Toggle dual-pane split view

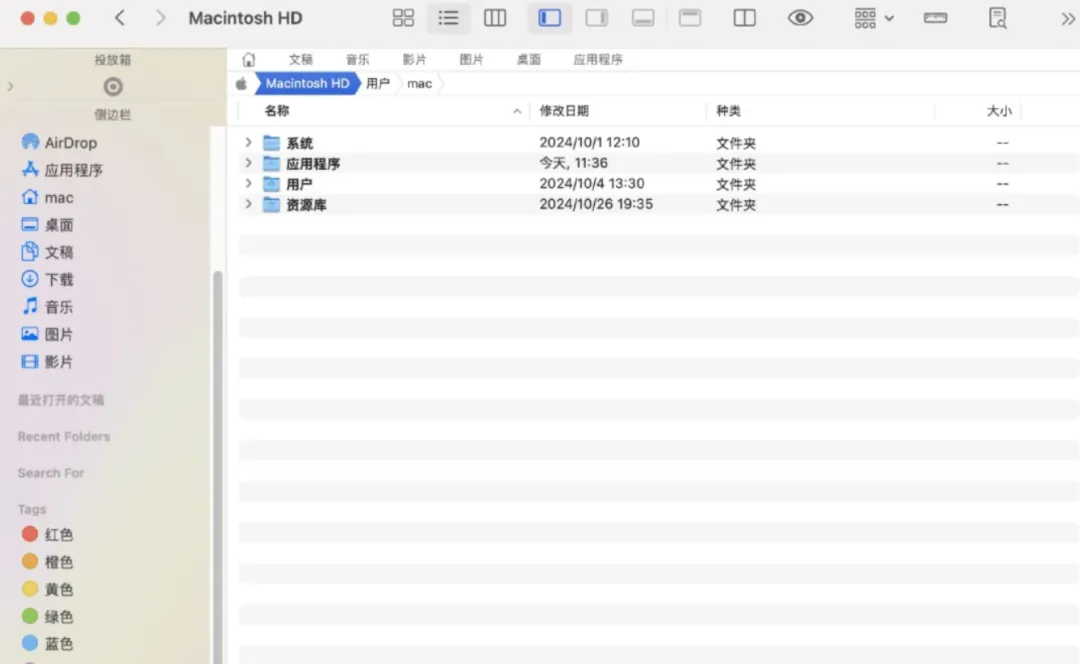tap(745, 18)
